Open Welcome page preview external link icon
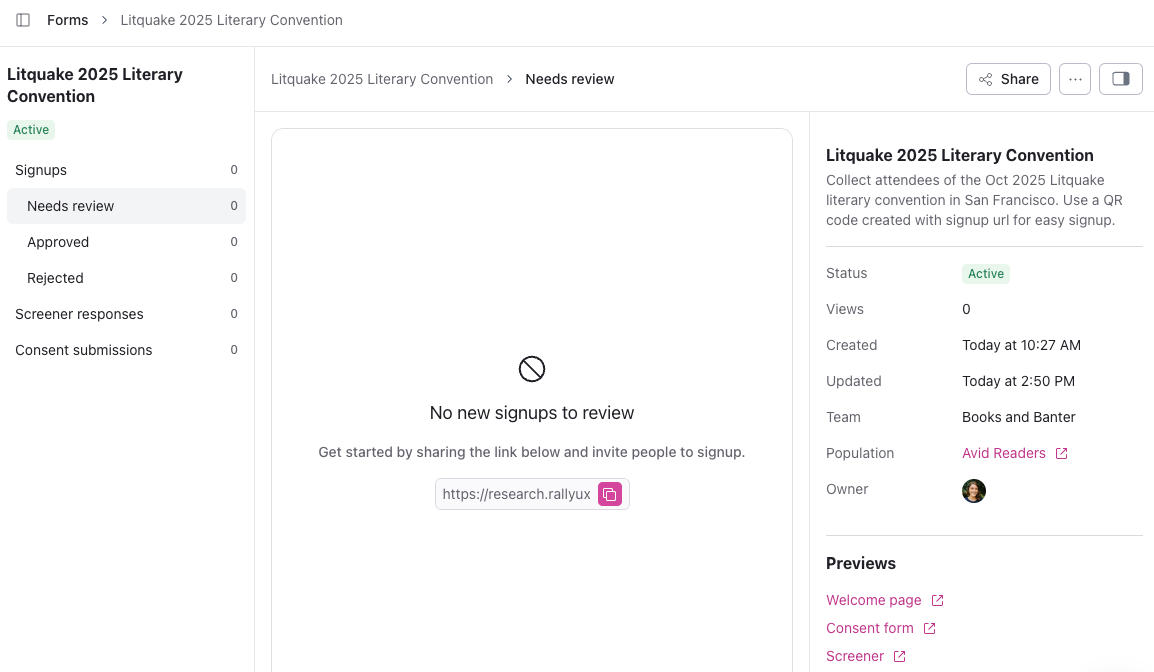 point(937,601)
